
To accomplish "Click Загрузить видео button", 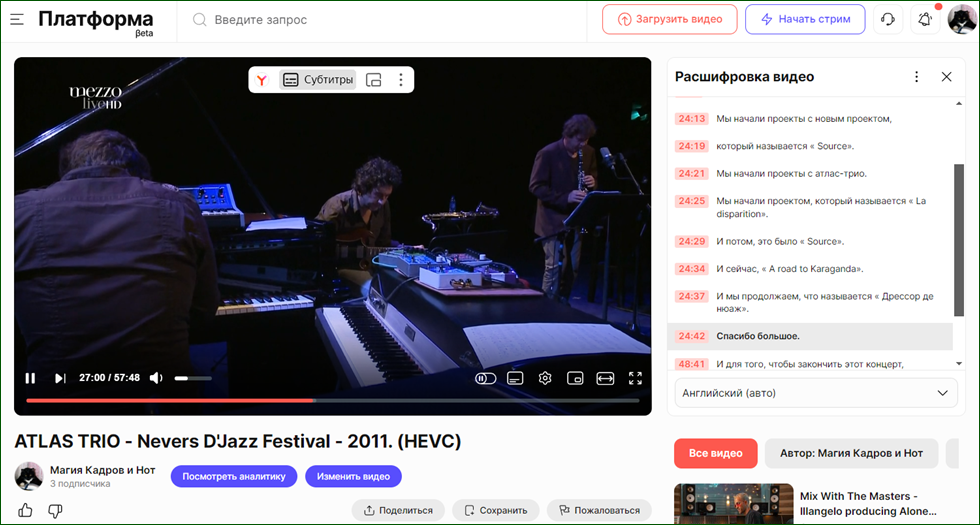I will [x=669, y=19].
